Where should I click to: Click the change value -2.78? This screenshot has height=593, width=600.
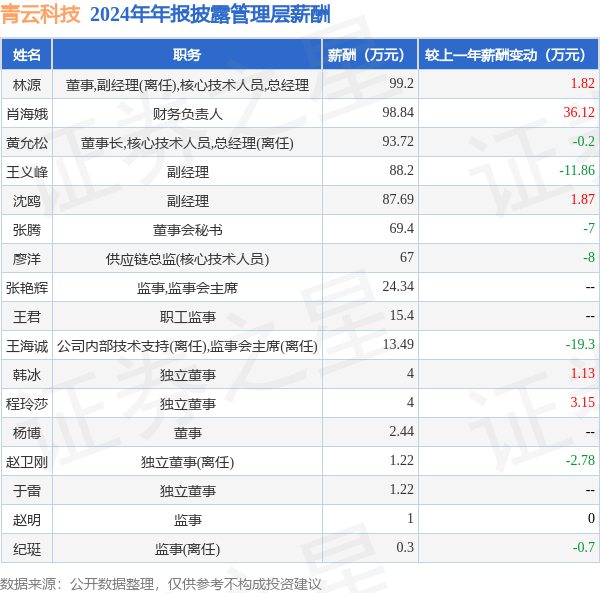[580, 460]
